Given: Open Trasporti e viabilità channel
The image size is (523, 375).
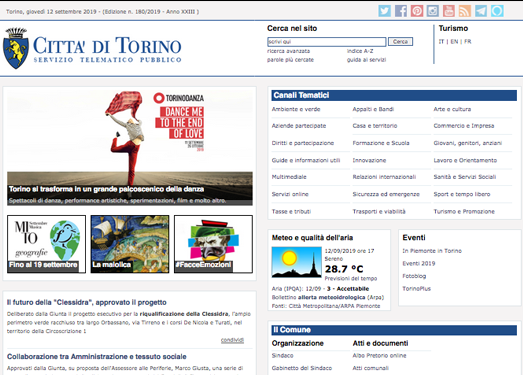Looking at the screenshot, I should click(379, 212).
